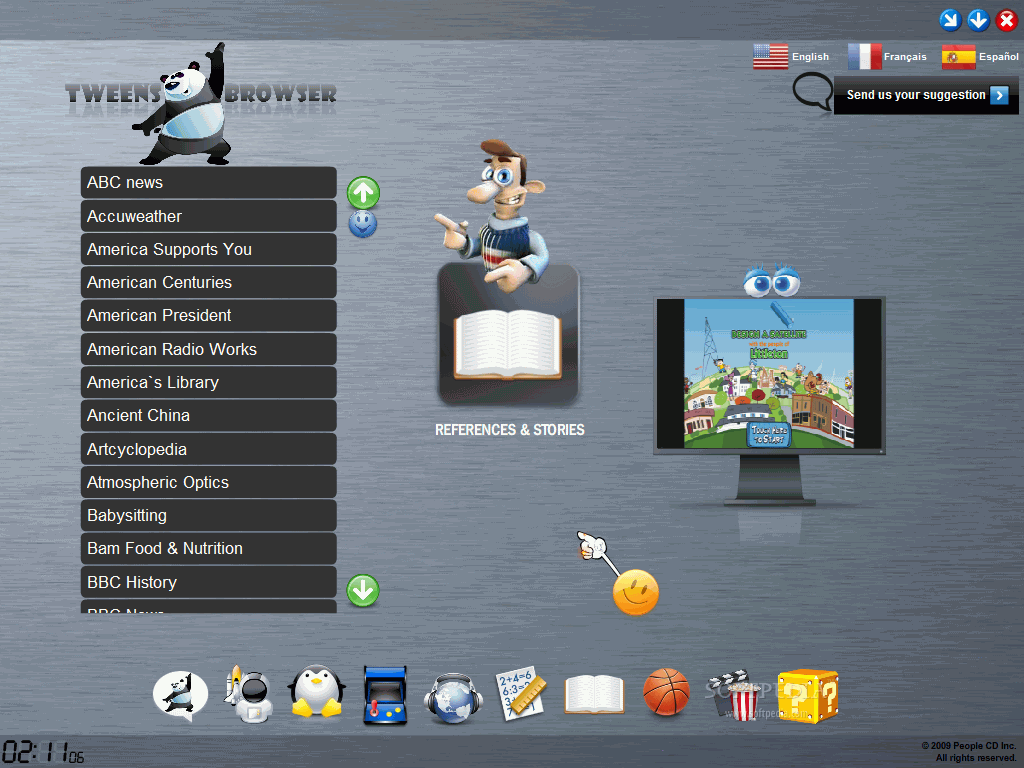Click the green down arrow list scroller
This screenshot has width=1024, height=768.
coord(362,590)
